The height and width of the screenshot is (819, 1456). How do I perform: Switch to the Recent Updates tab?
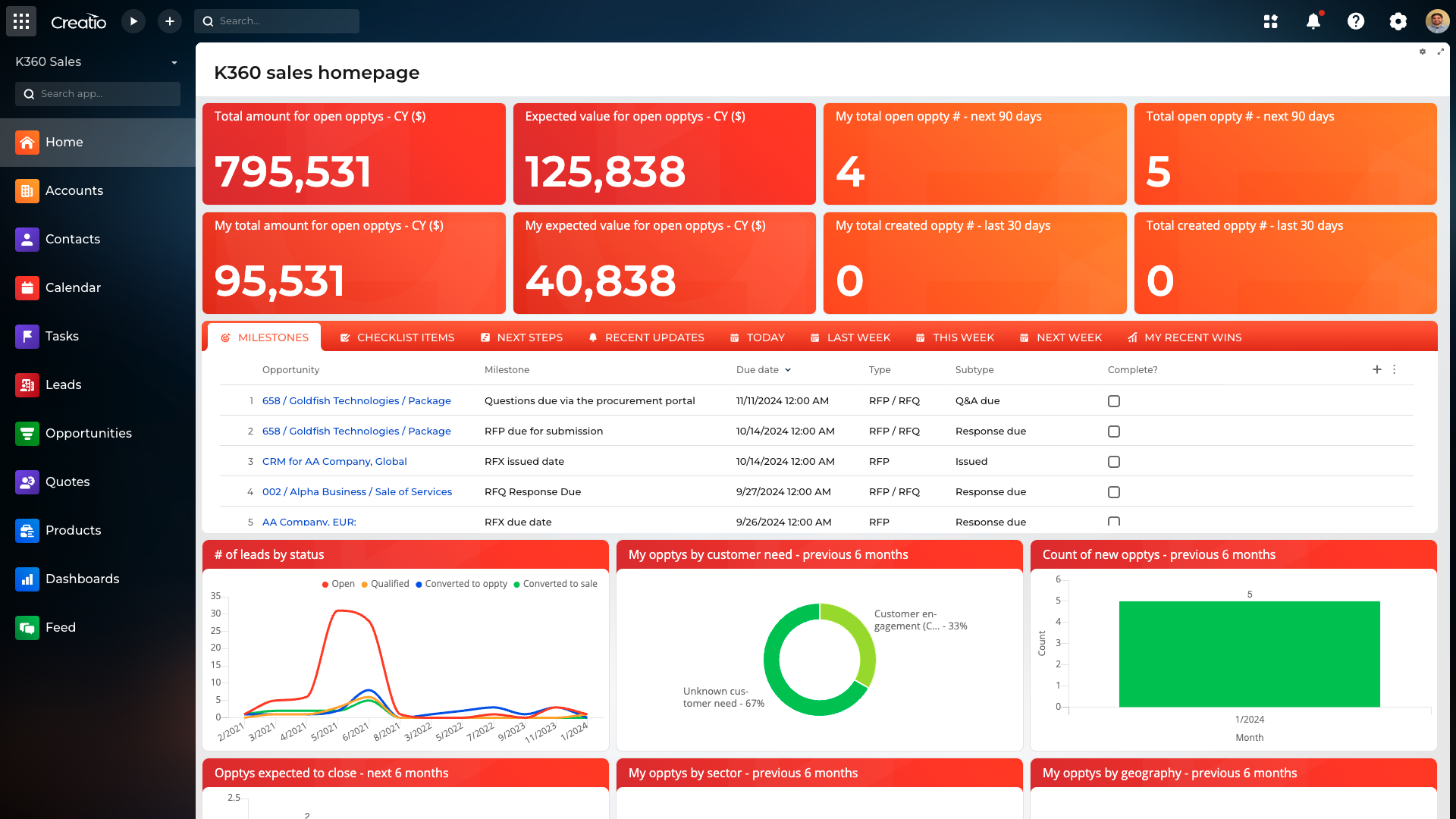pos(647,337)
